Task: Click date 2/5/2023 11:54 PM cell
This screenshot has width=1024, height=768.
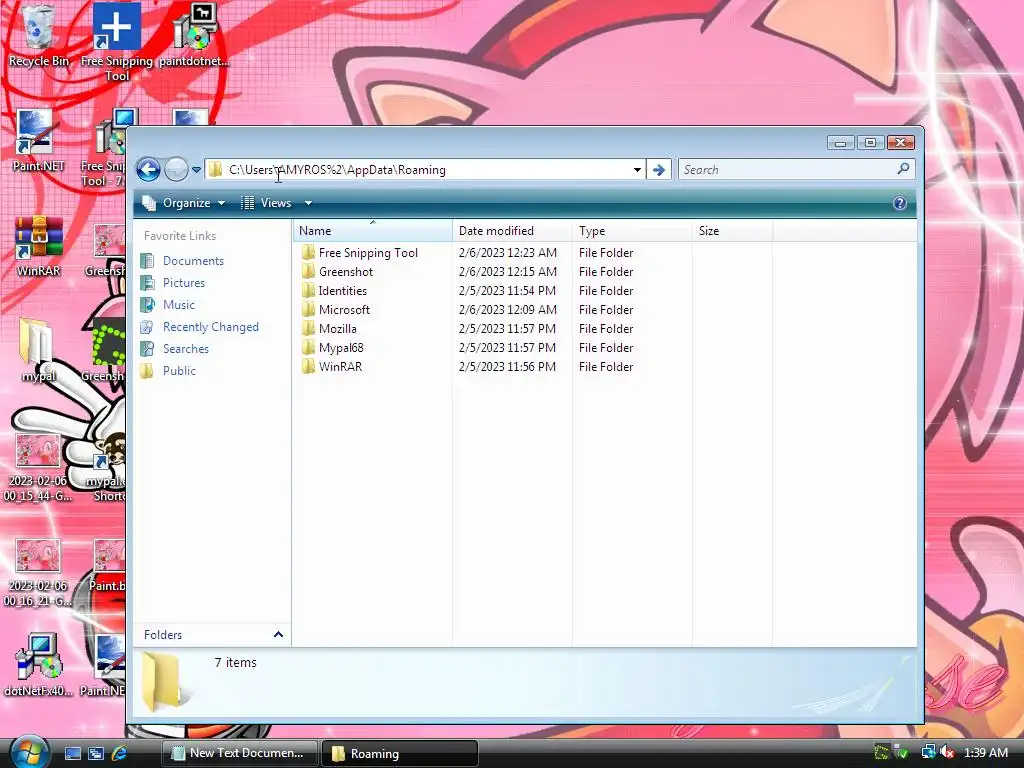Action: pyautogui.click(x=507, y=291)
